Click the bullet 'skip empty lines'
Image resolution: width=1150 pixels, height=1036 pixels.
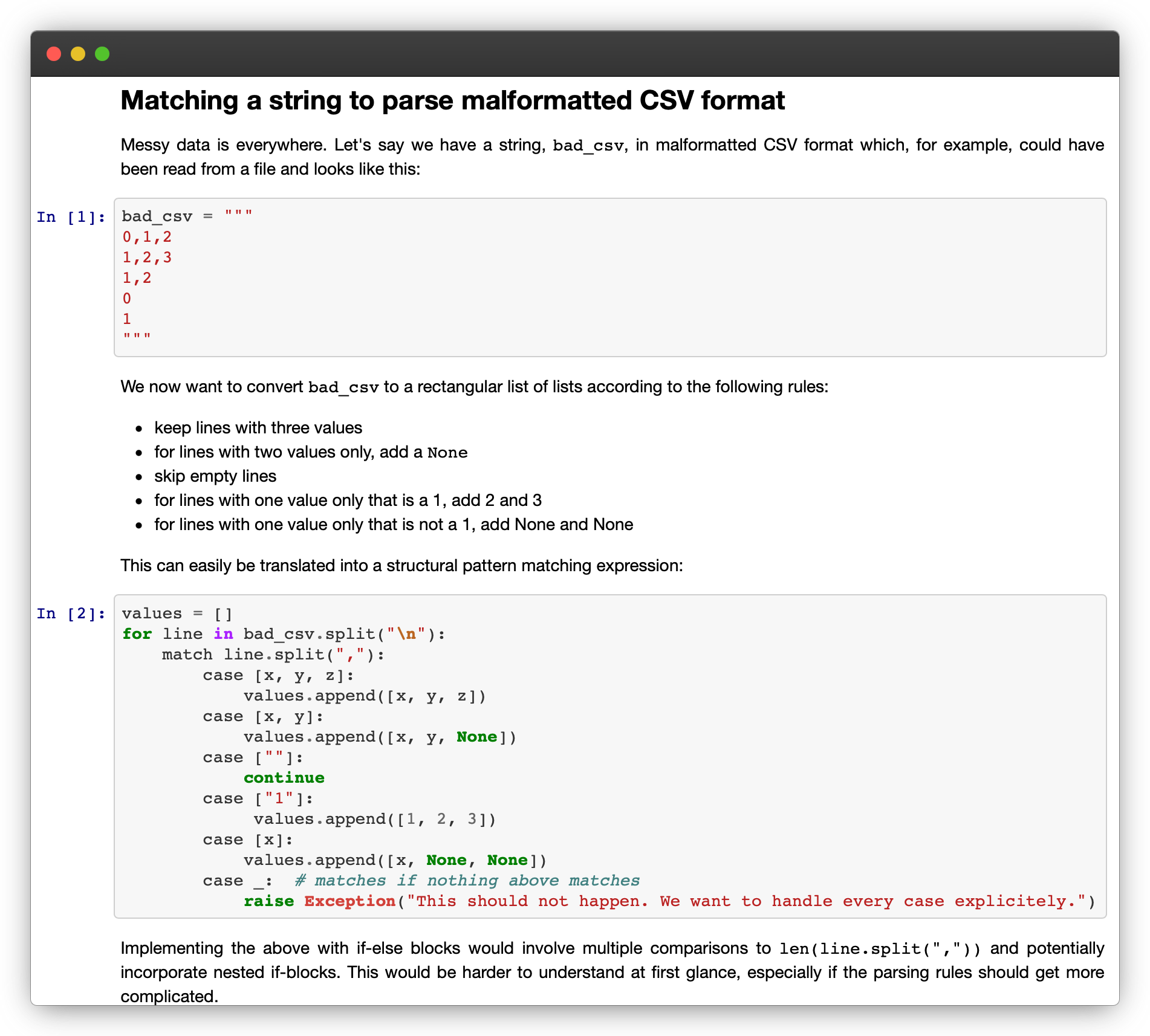pos(215,476)
